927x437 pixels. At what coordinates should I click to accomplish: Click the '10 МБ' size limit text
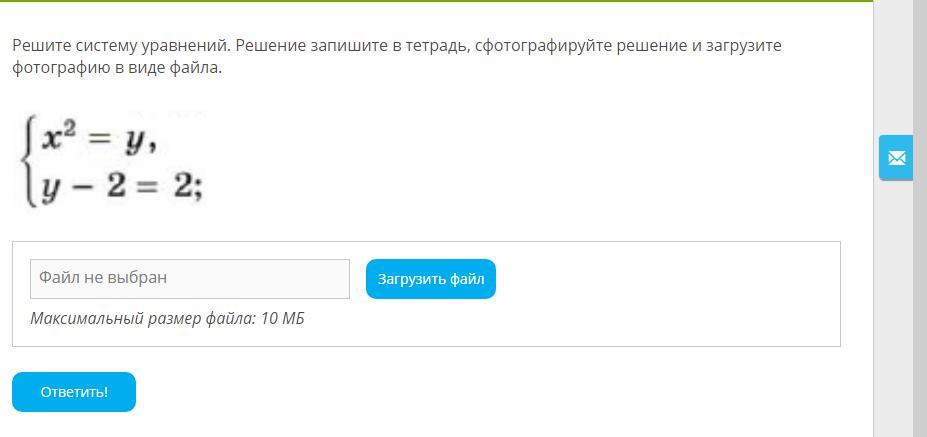281,319
